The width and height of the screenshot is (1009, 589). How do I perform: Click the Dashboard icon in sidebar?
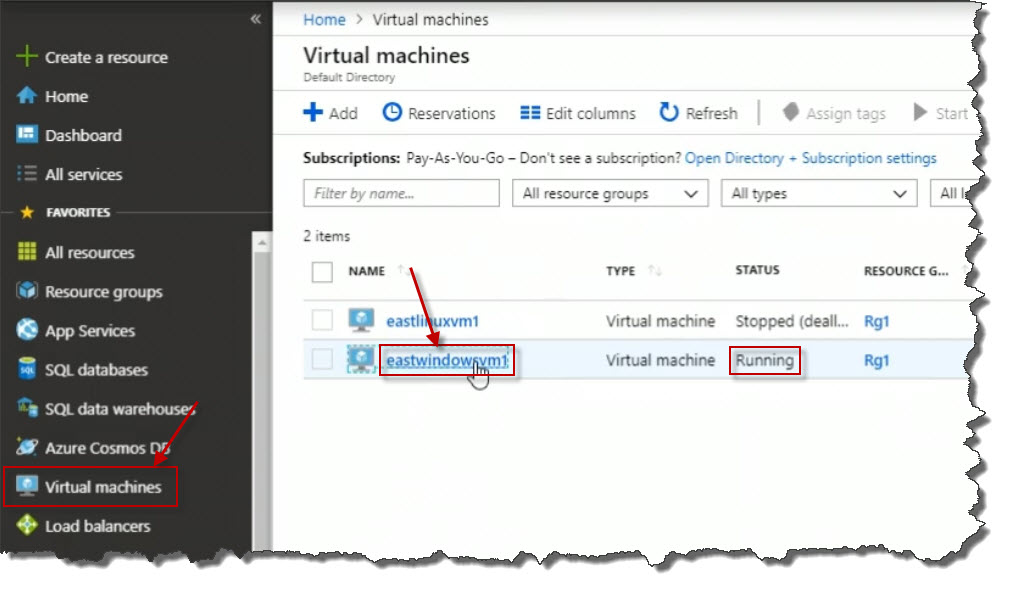click(x=26, y=135)
